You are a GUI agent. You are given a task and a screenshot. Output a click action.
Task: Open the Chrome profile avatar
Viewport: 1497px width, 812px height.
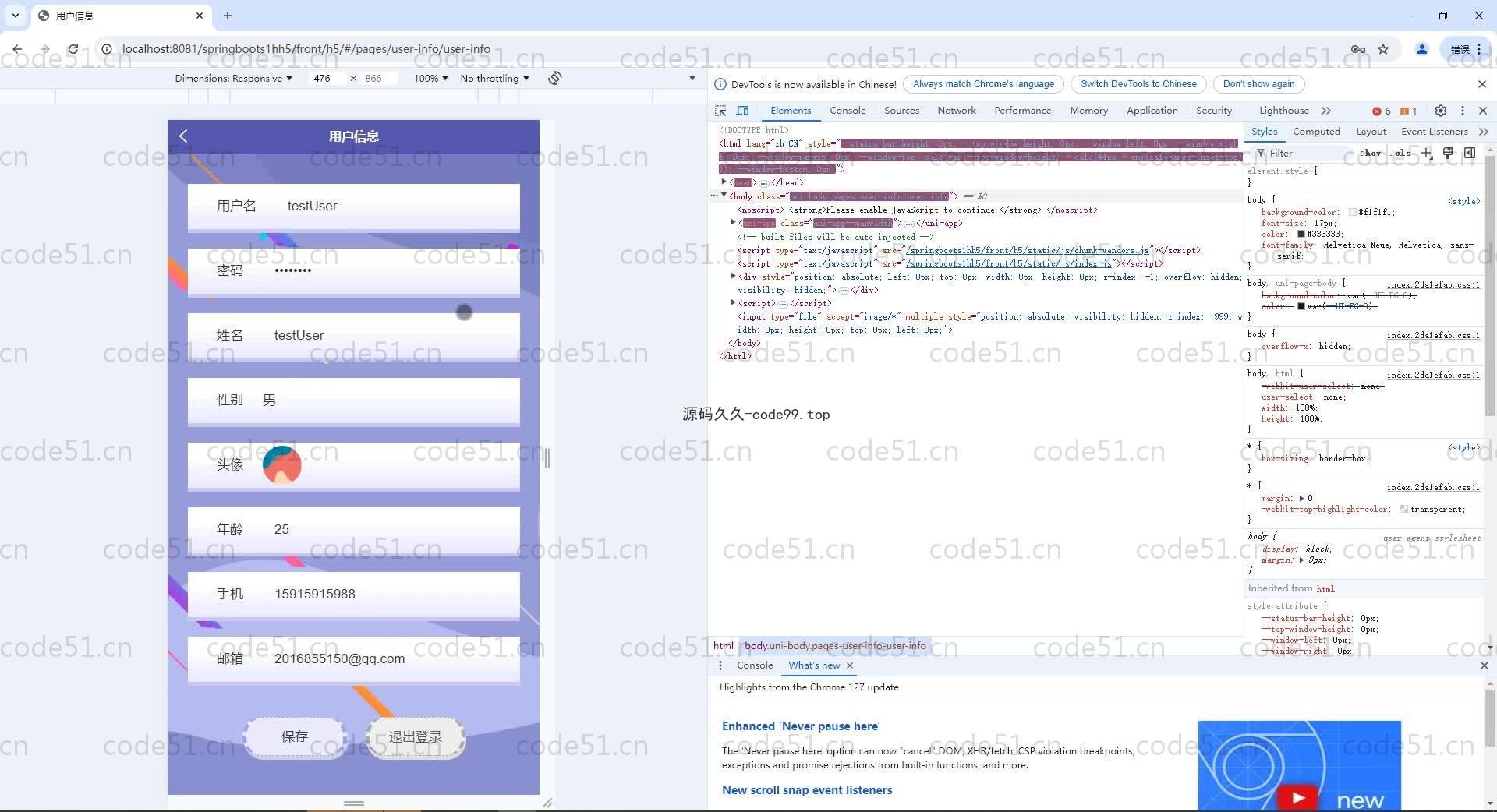pyautogui.click(x=1422, y=49)
